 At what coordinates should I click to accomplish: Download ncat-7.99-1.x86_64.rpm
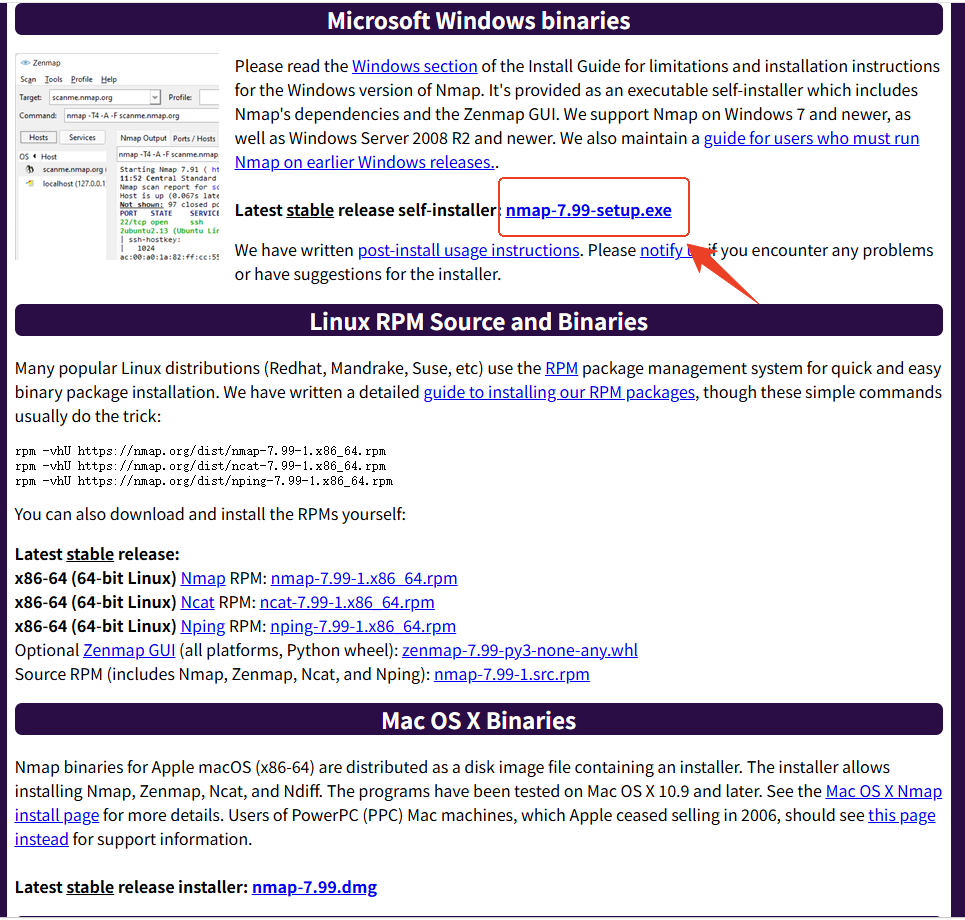(x=347, y=602)
